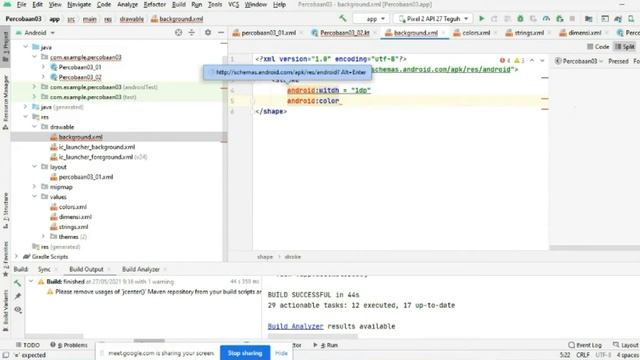
Task: Select Percobaan03_01 class in tree
Action: (80, 67)
